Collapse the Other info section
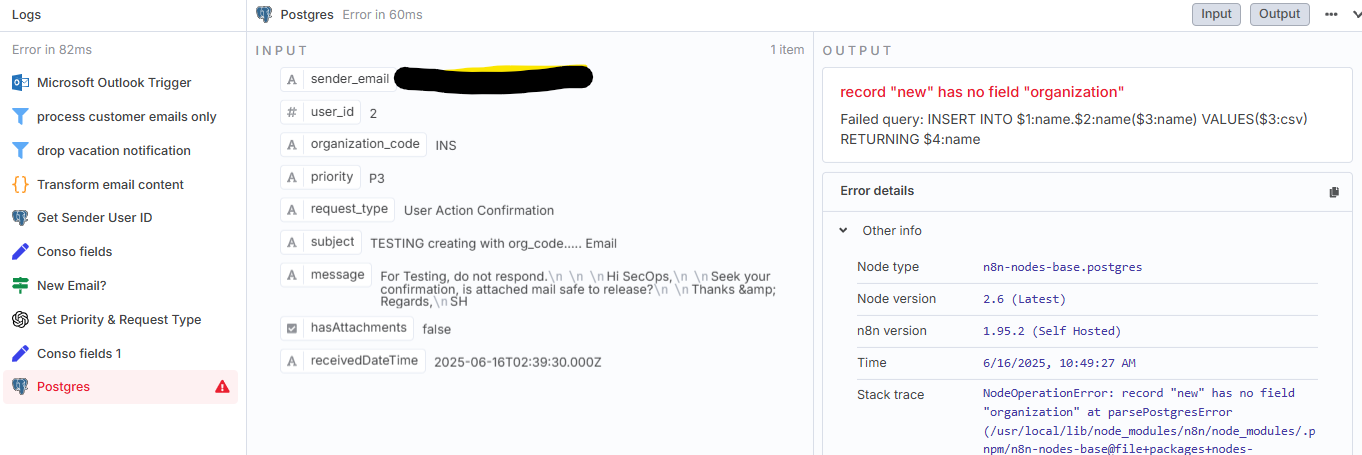This screenshot has width=1362, height=455. [x=844, y=231]
